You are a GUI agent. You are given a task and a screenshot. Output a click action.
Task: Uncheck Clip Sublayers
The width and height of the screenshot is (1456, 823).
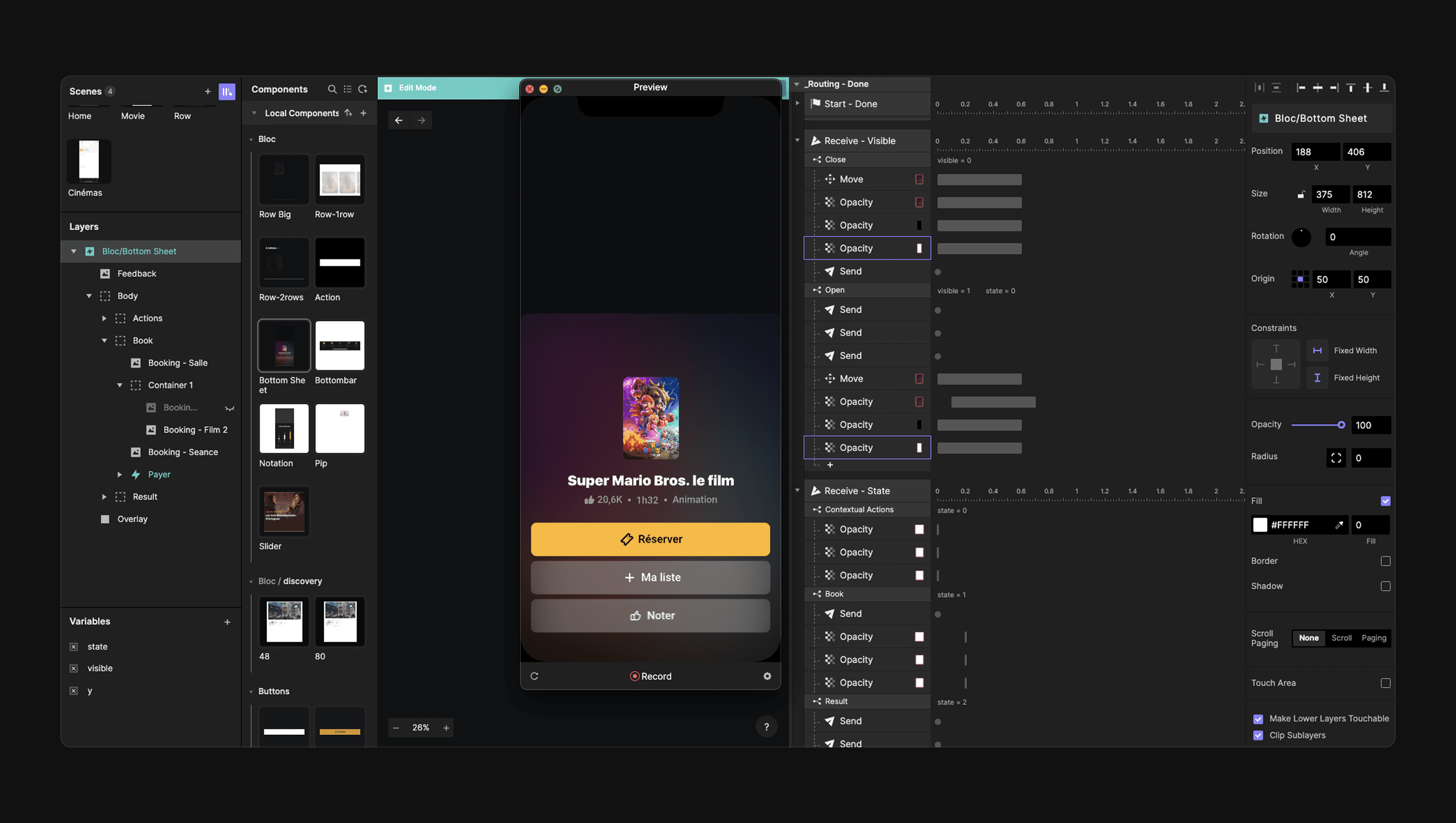coord(1258,735)
